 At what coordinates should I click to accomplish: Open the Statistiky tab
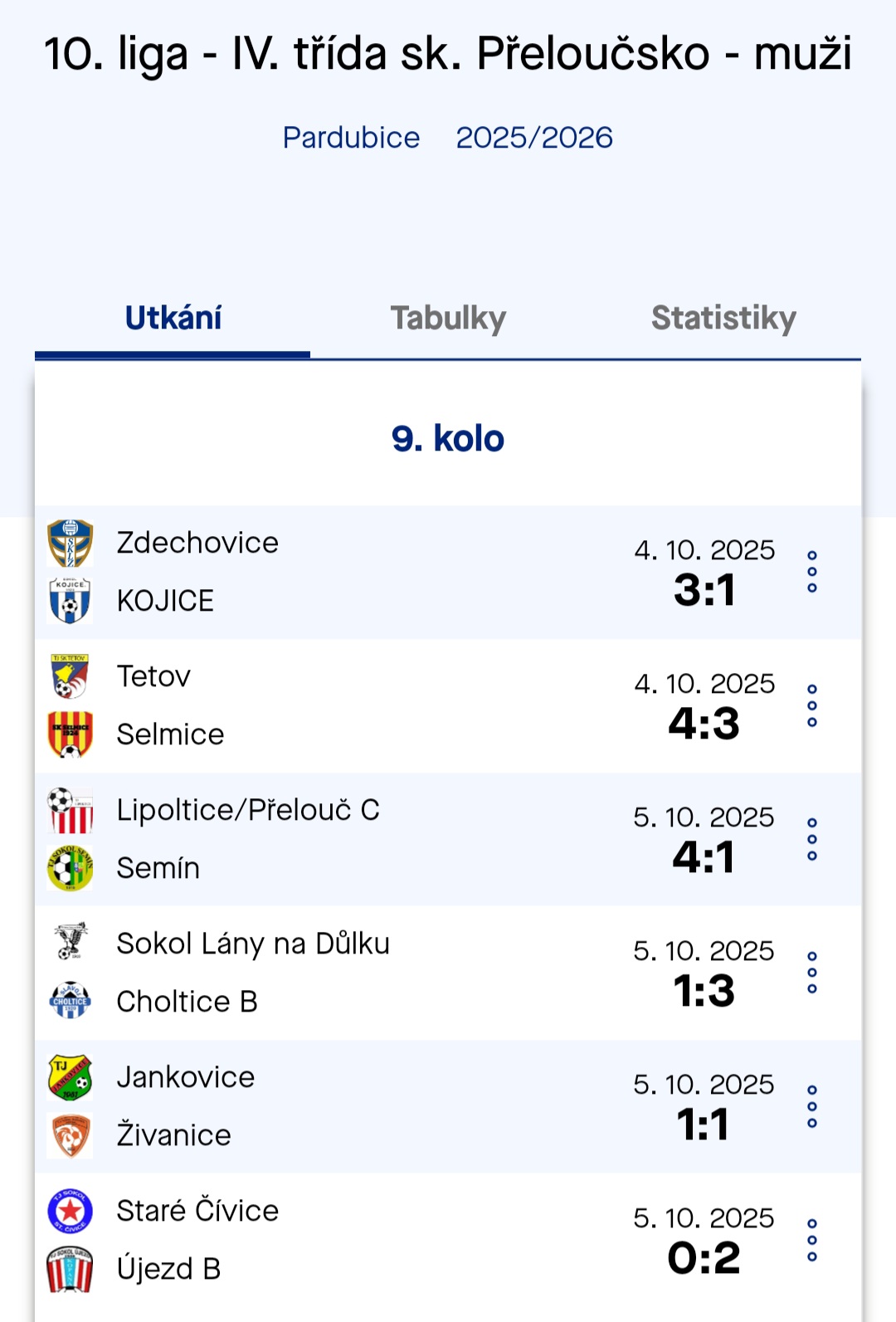[723, 319]
